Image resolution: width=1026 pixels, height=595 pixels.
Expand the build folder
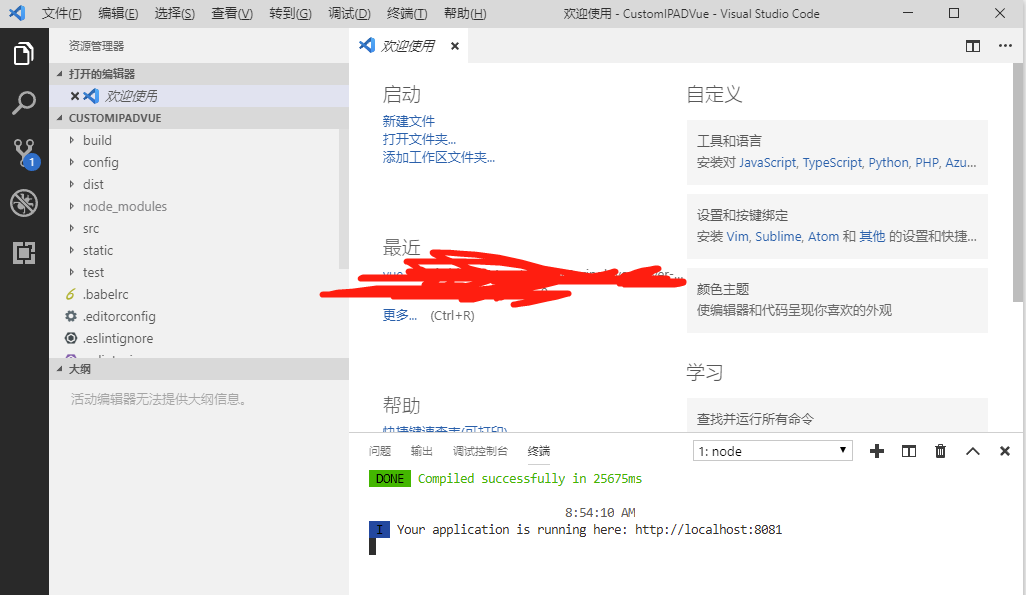(x=72, y=140)
